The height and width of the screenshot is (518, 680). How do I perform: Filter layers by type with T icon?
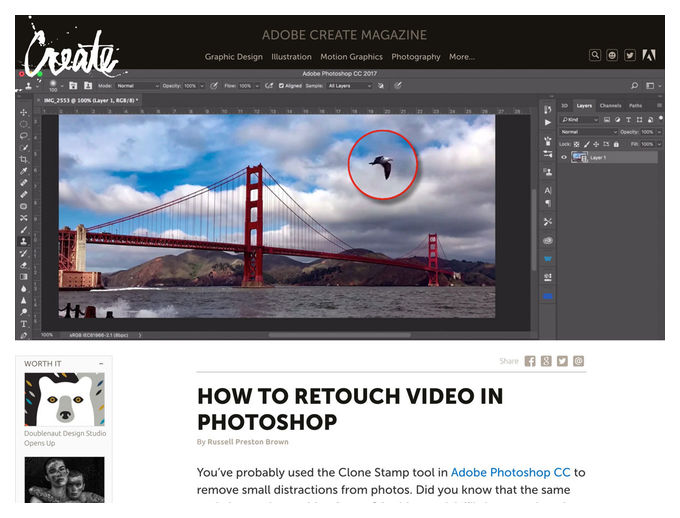[628, 119]
